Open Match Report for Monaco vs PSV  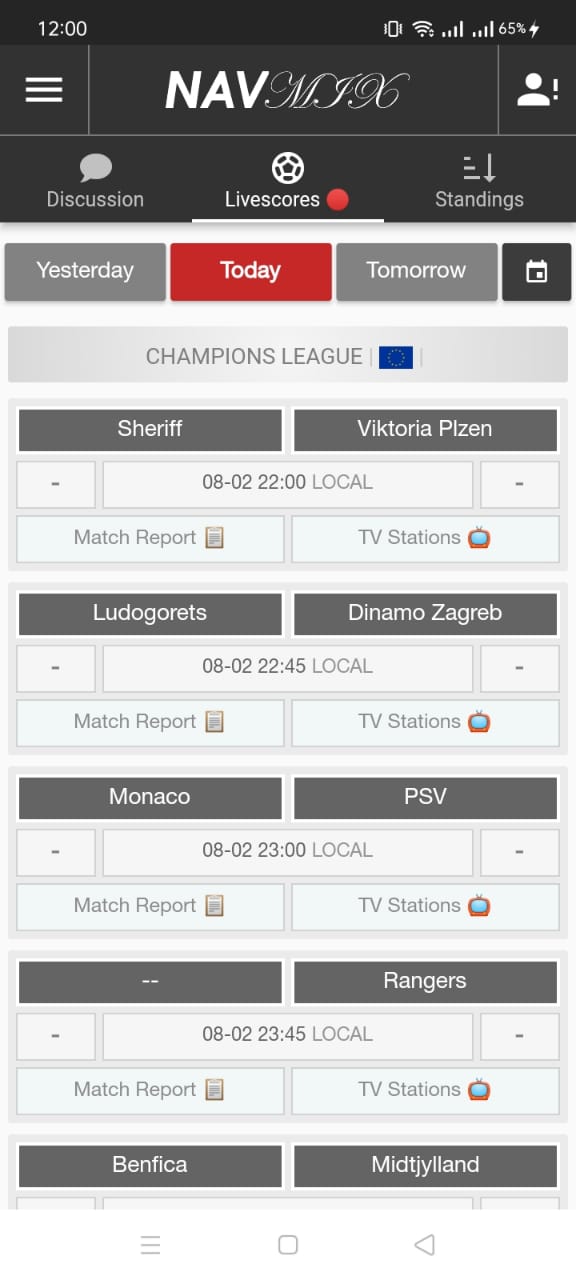pyautogui.click(x=151, y=906)
